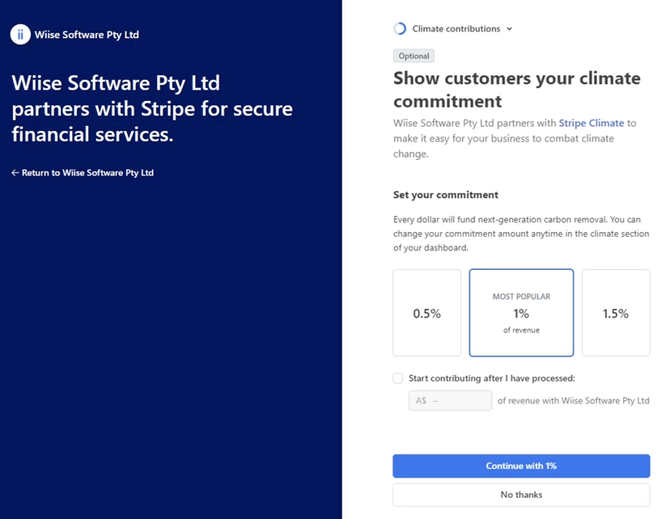The image size is (670, 519).
Task: Click the MOST POPULAR label
Action: tap(521, 296)
